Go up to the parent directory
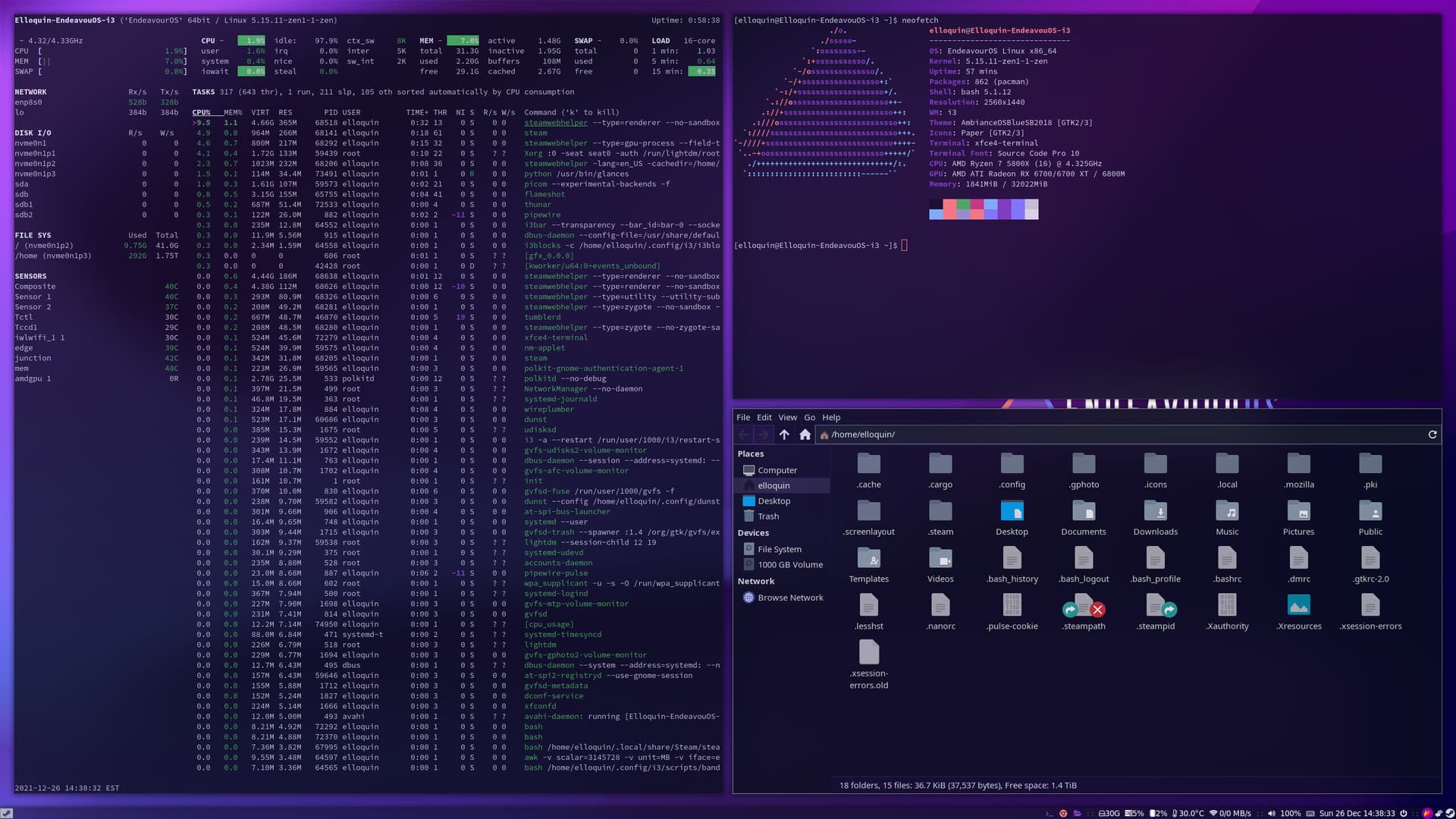Viewport: 1456px width, 819px height. tap(784, 435)
